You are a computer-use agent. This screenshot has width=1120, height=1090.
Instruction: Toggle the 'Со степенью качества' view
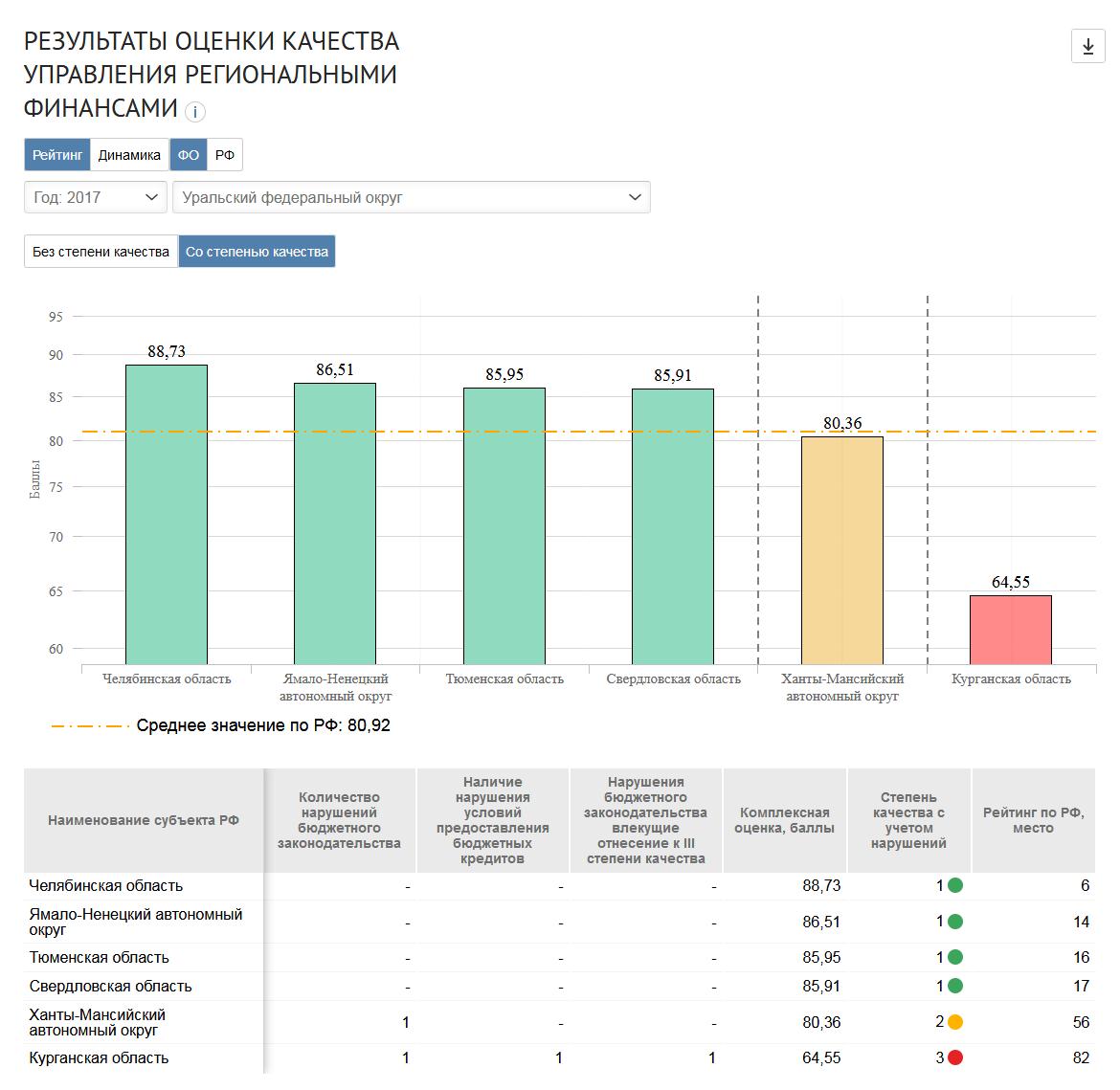pyautogui.click(x=257, y=252)
